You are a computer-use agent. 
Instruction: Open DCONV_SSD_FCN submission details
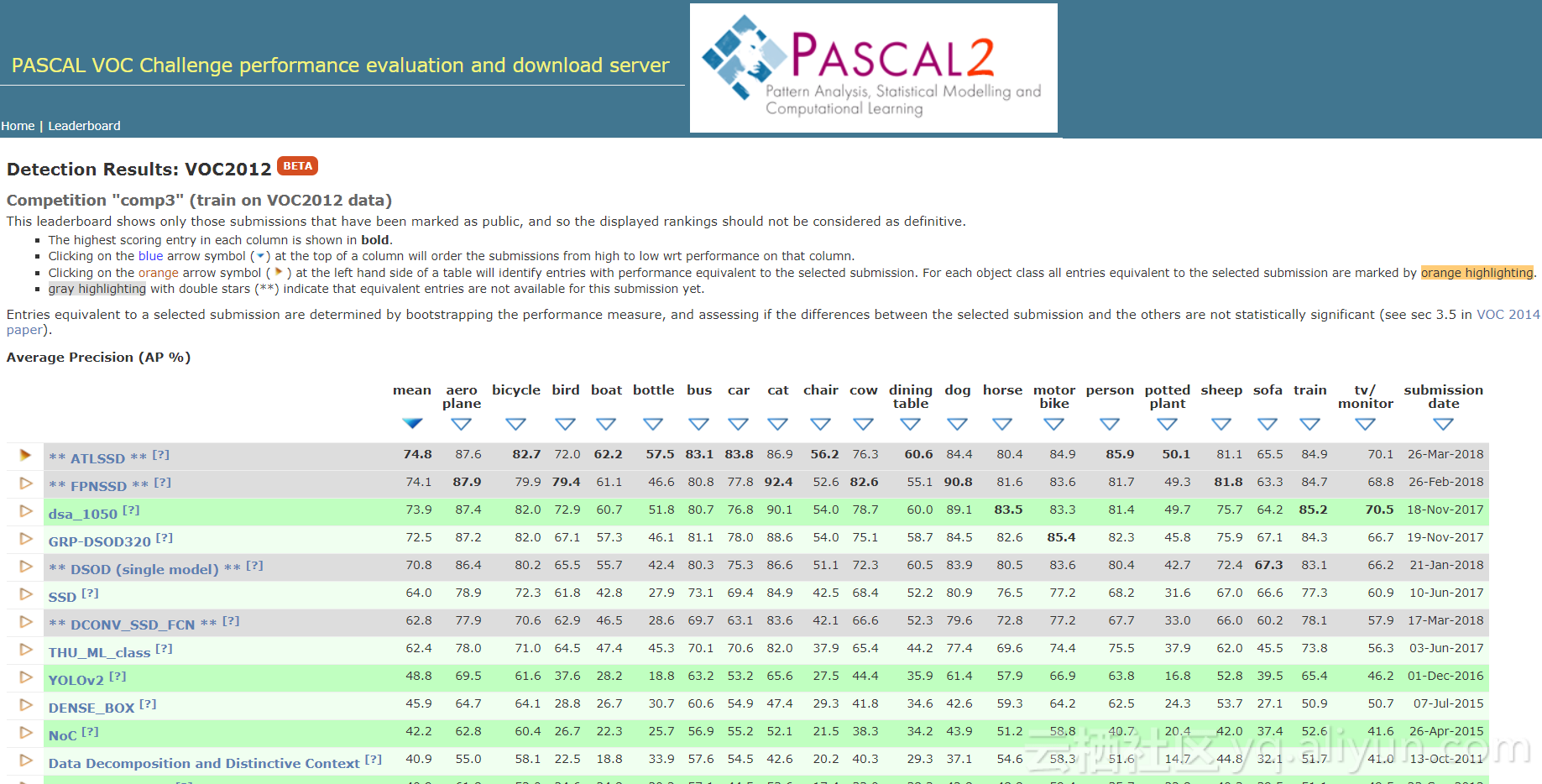[x=133, y=625]
